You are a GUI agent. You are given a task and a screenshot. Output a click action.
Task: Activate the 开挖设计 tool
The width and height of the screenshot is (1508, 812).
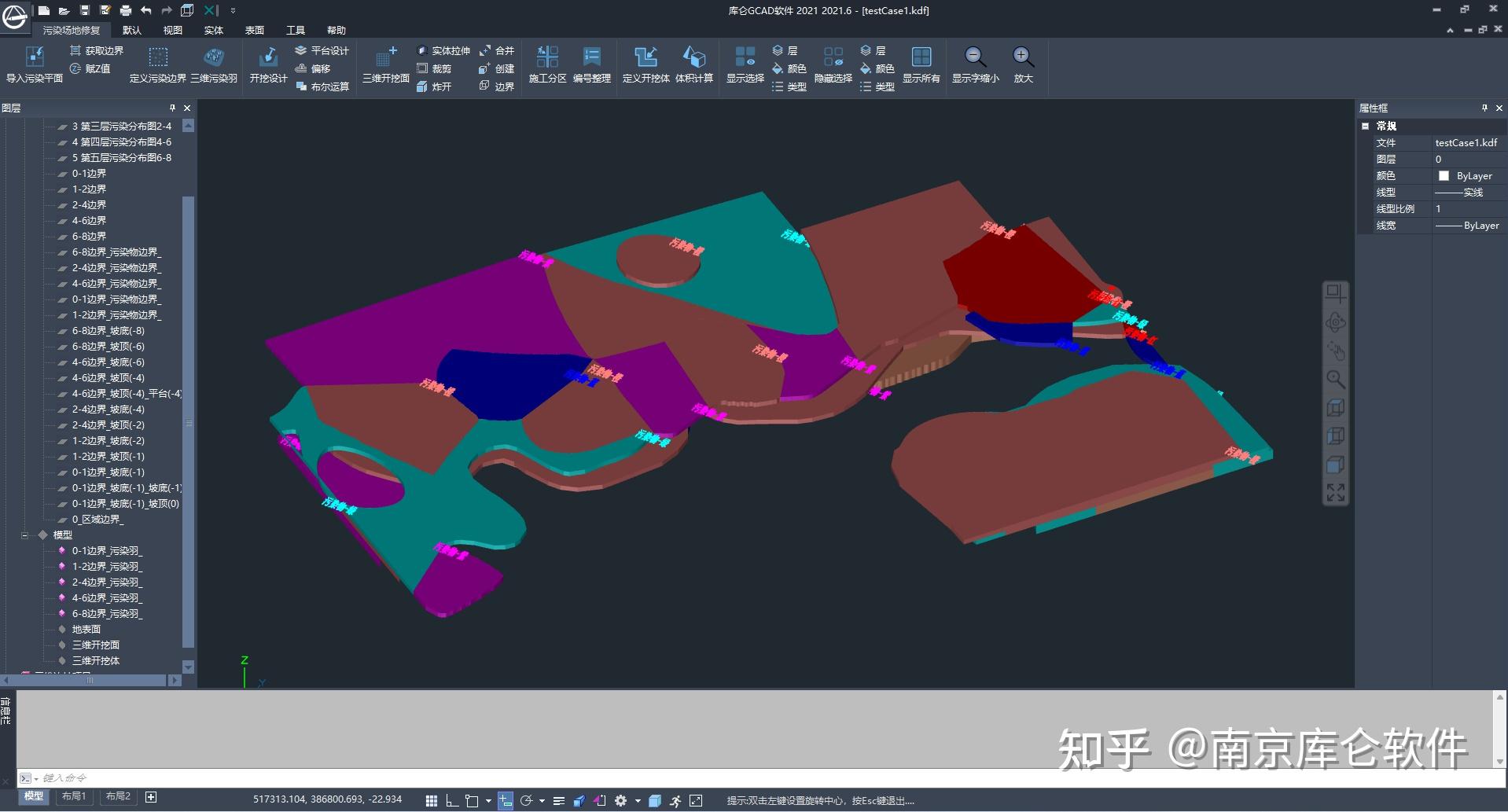267,67
